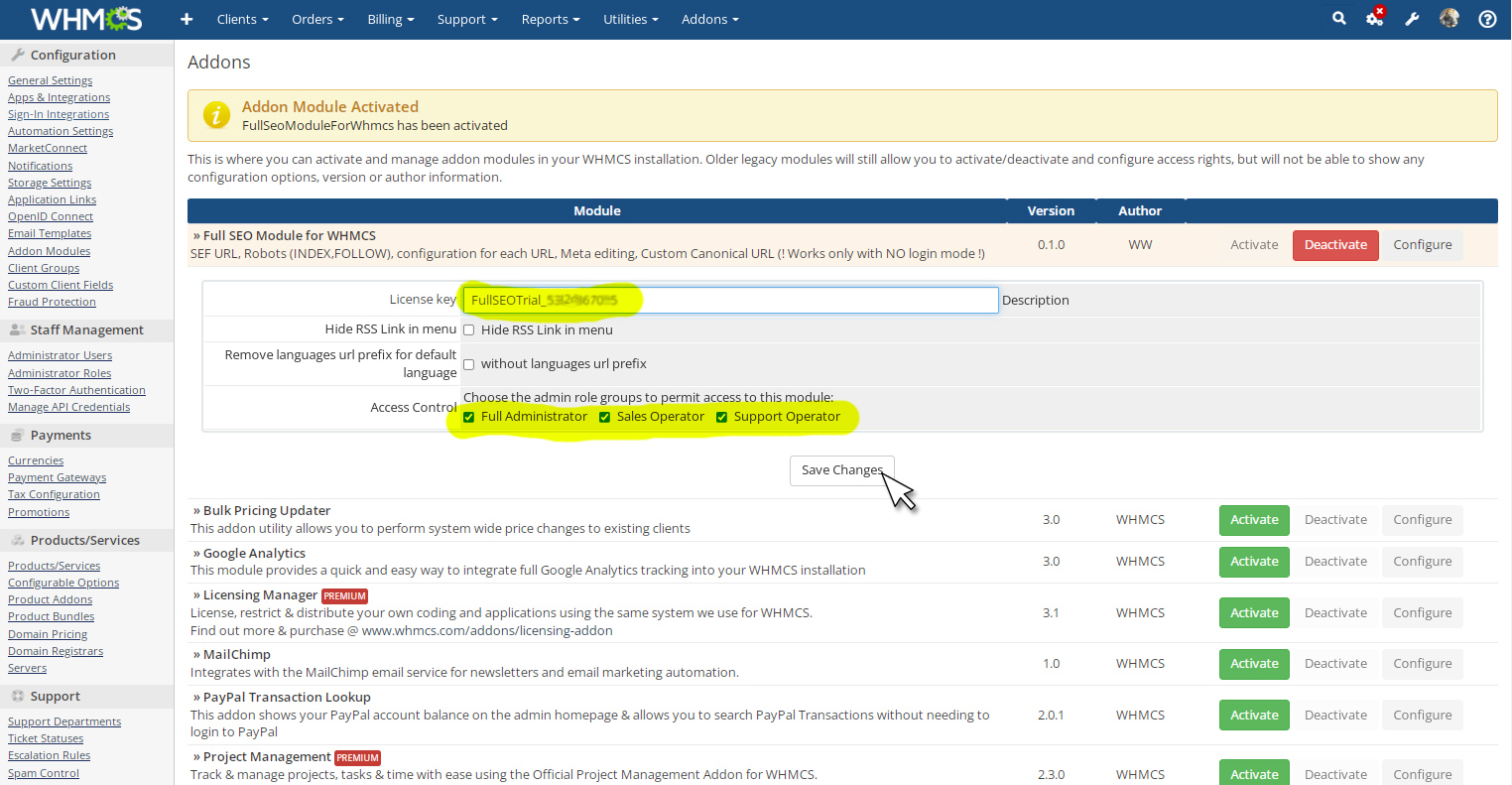Click the Products/Services sidebar heading
Viewport: 1512px width, 785px height.
click(x=86, y=540)
